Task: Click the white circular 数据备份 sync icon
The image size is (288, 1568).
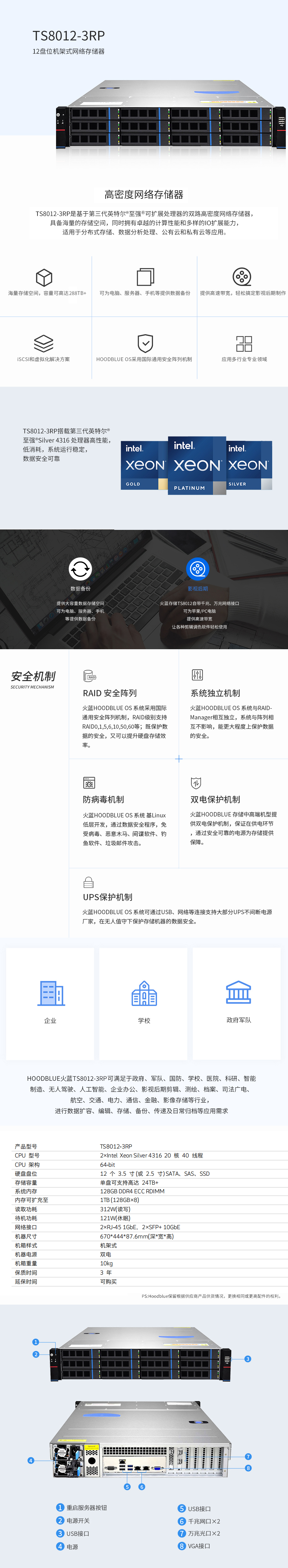Action: pyautogui.click(x=80, y=569)
